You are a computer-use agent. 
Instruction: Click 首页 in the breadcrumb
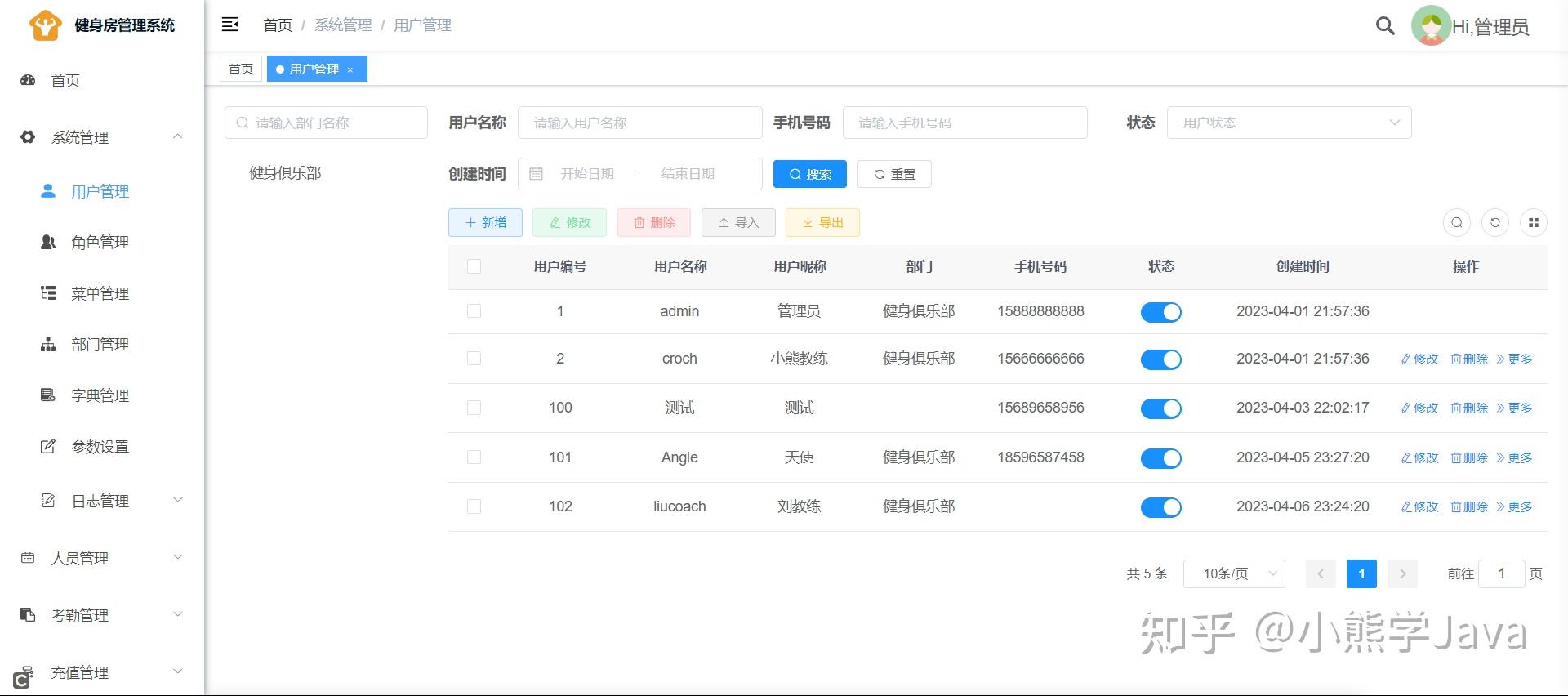pos(278,25)
